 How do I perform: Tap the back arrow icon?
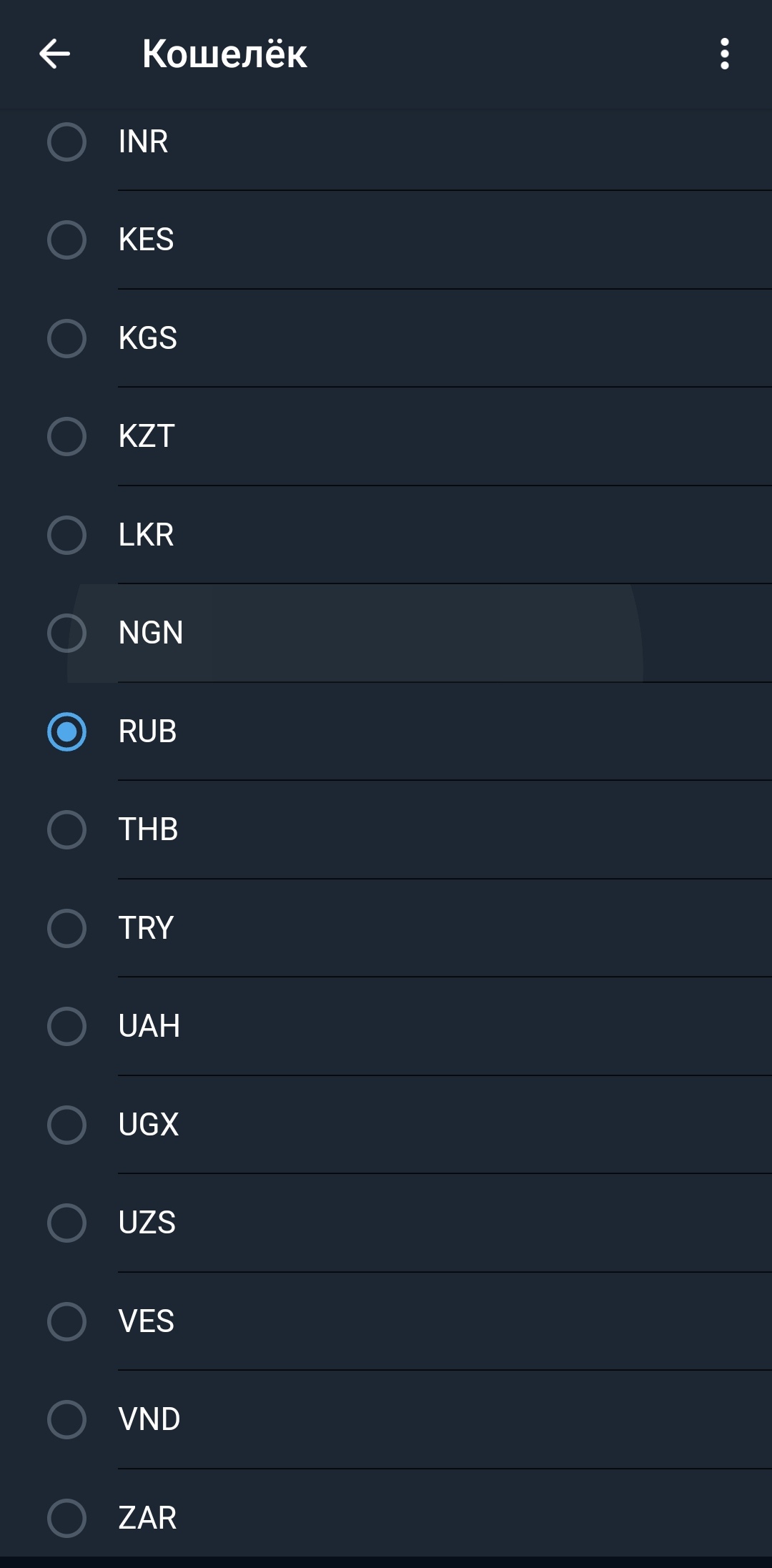pos(54,54)
